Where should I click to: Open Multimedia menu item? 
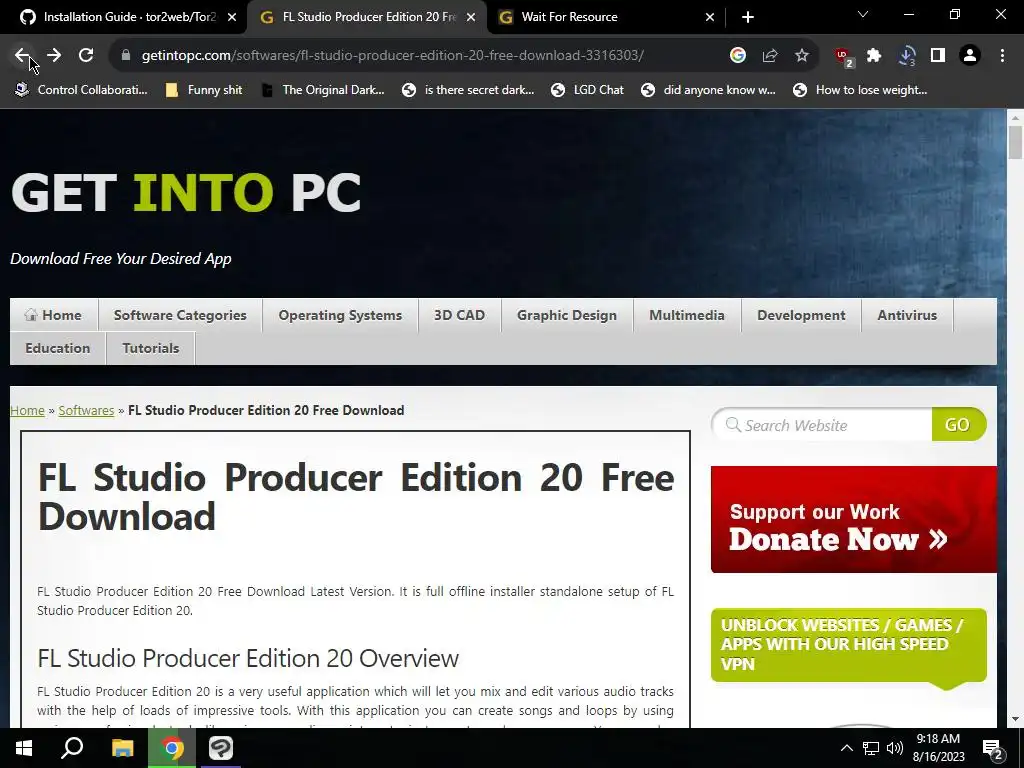[687, 315]
